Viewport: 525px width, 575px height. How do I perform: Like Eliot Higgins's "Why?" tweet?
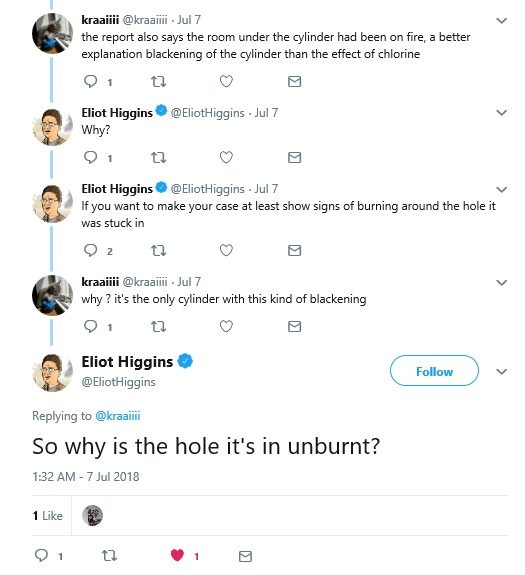[226, 157]
